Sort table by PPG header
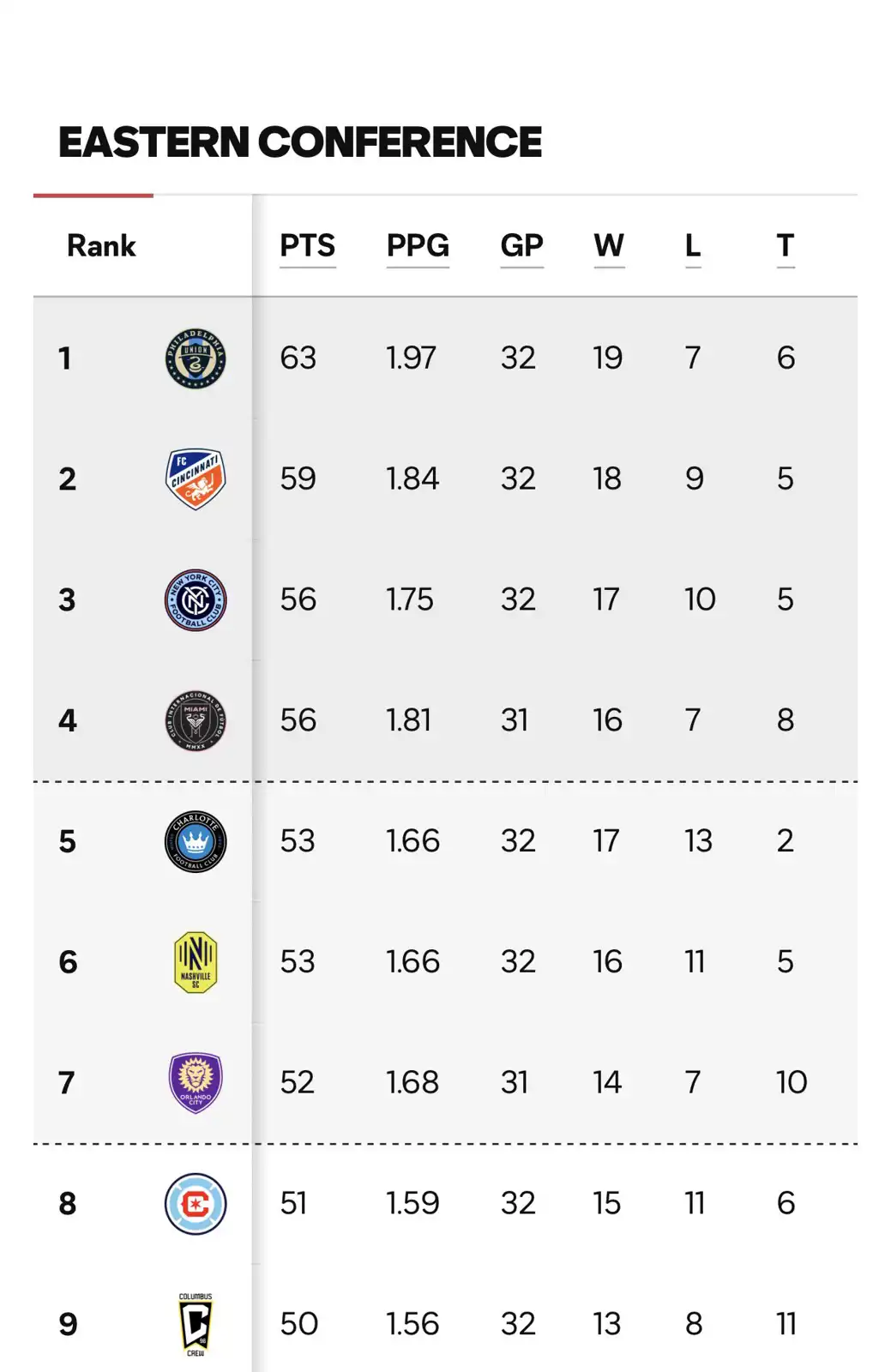This screenshot has height=1372, width=891. click(418, 246)
